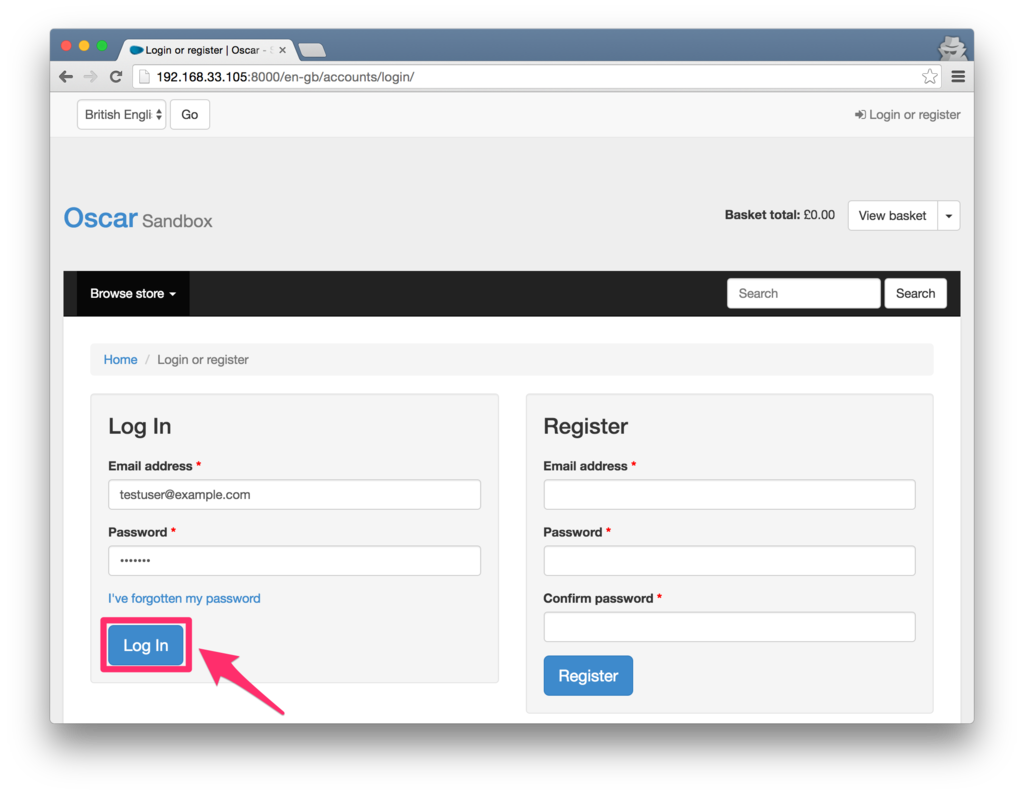Expand the basket dropdown caret
The image size is (1024, 795).
pos(949,216)
